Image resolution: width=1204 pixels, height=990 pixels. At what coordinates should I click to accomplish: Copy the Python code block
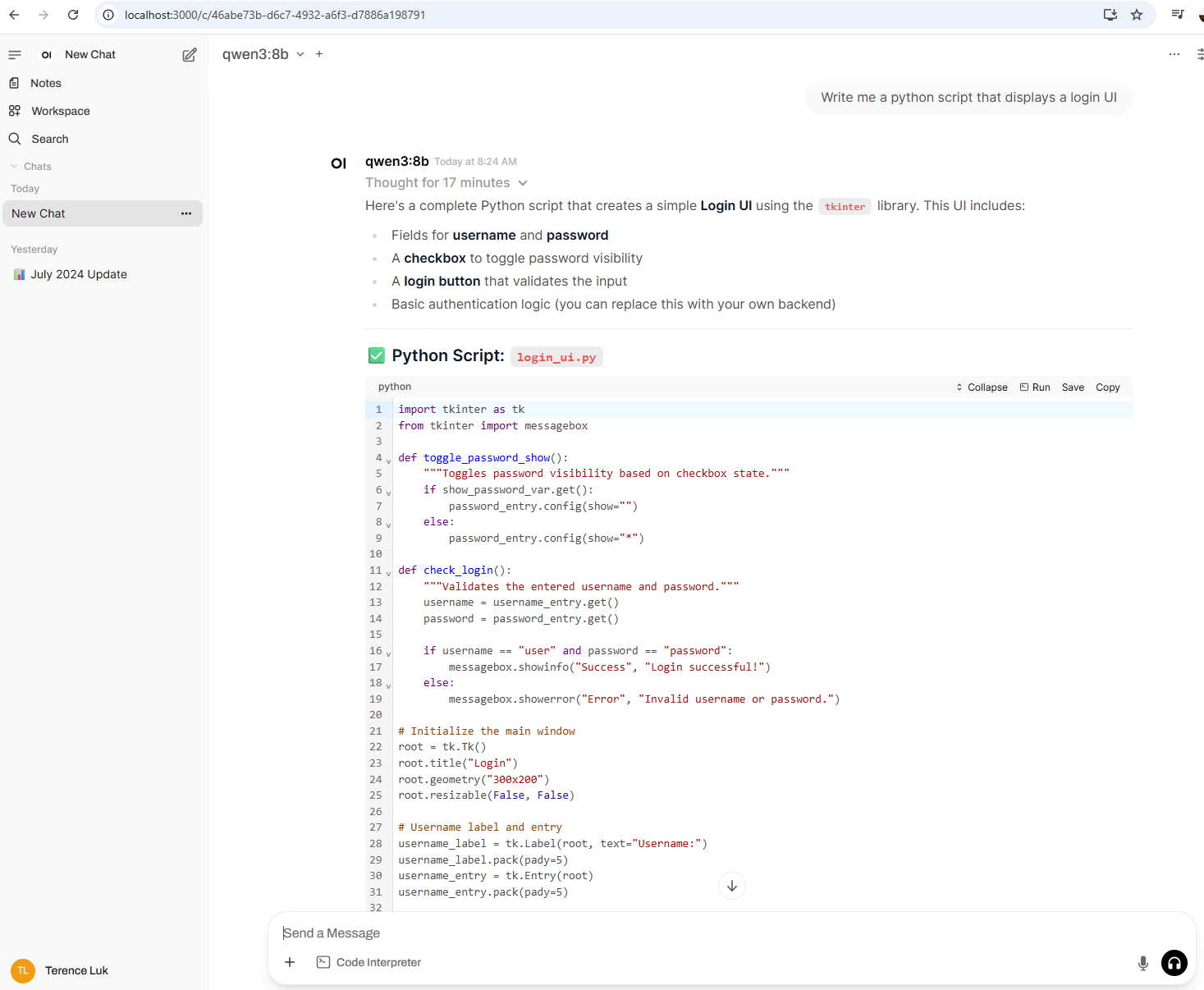pyautogui.click(x=1107, y=387)
